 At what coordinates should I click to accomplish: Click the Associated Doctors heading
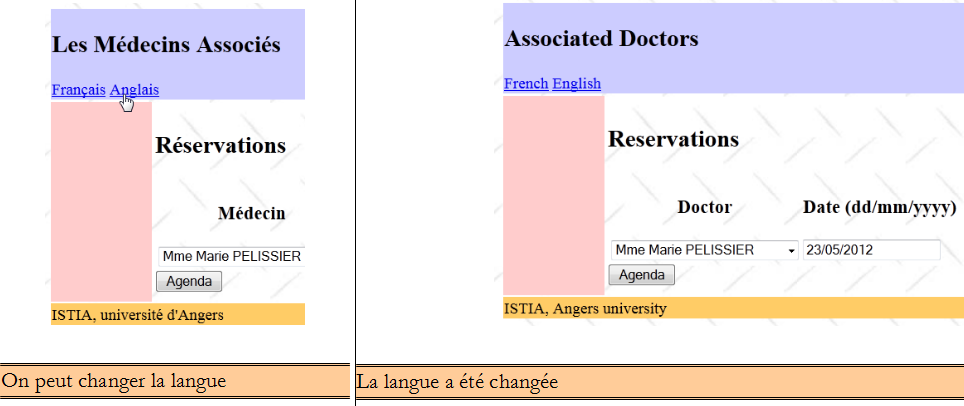tap(601, 39)
